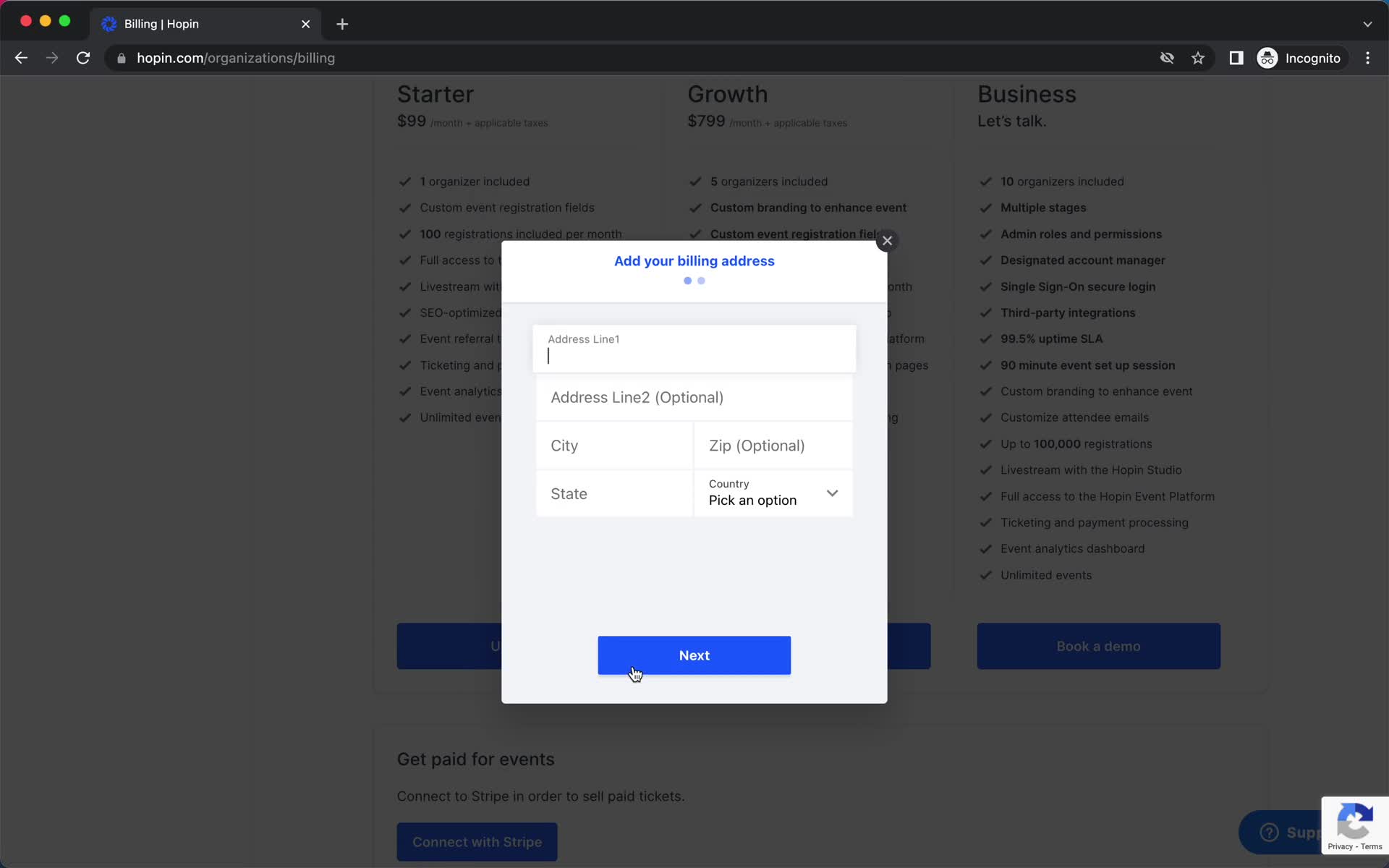Click the first pagination dot indicator
This screenshot has height=868, width=1389.
point(687,281)
